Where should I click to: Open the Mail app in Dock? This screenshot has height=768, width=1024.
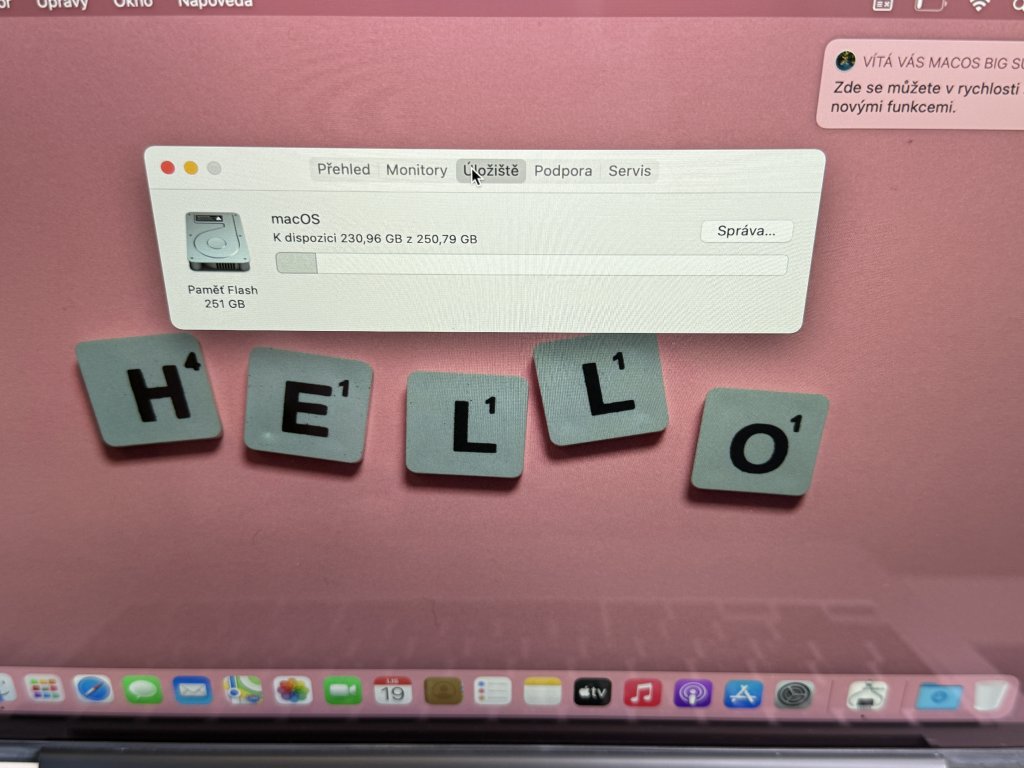pyautogui.click(x=192, y=690)
